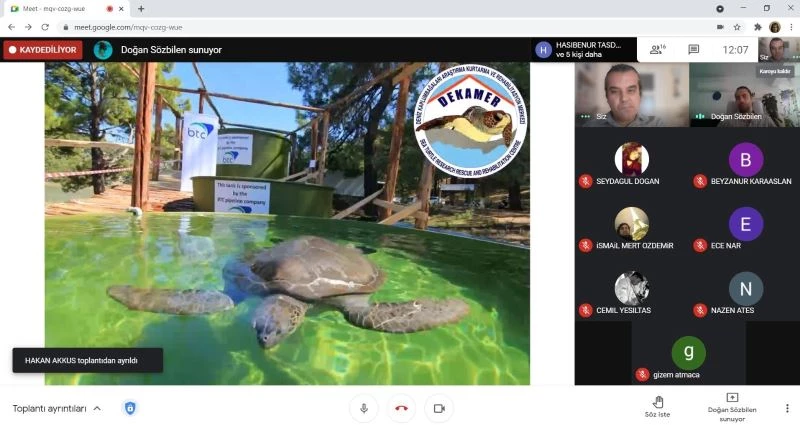Select Doğan Sözbilen's video tile
Viewport: 800px width, 425px height.
(x=743, y=95)
